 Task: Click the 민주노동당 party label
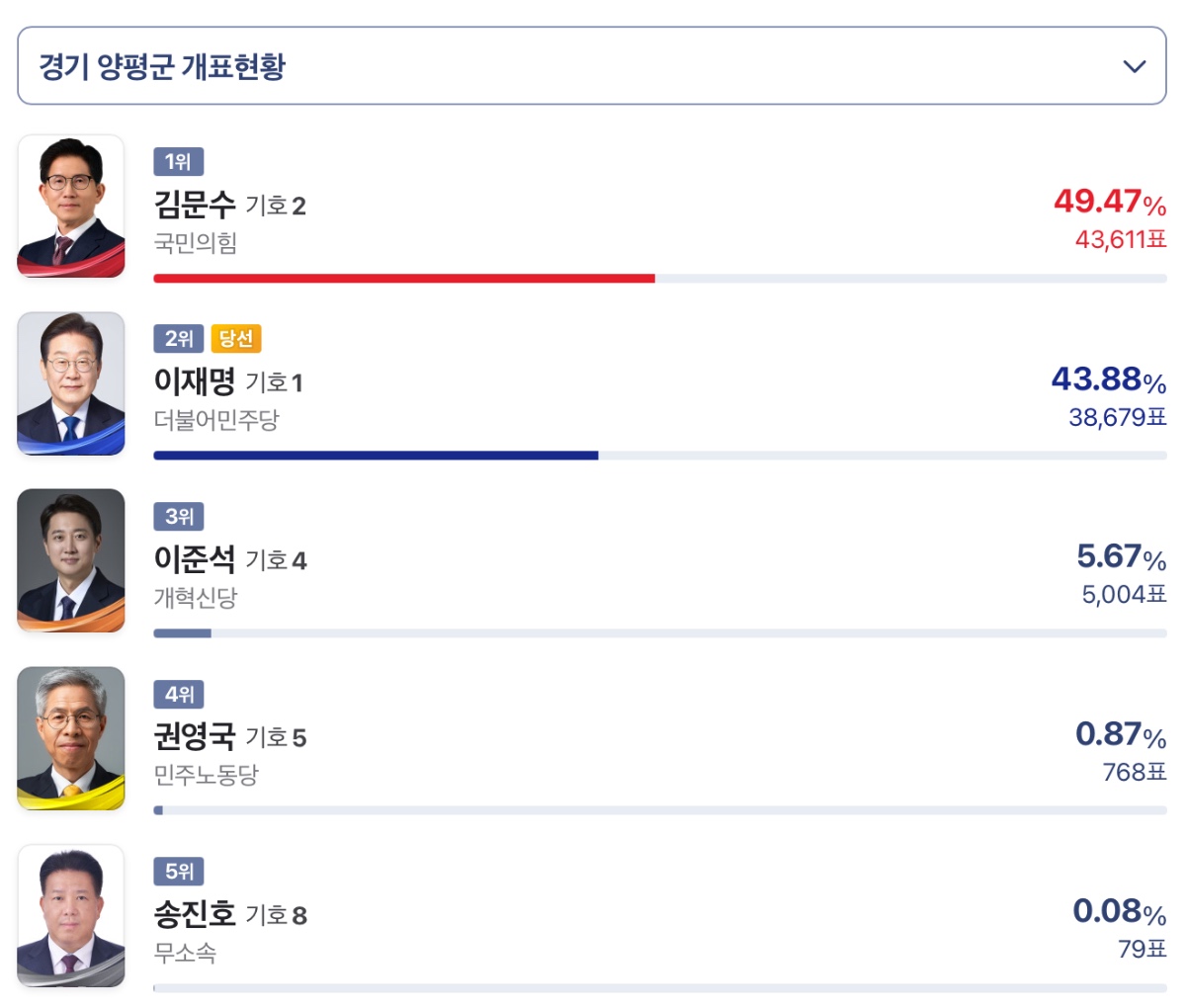pos(206,775)
